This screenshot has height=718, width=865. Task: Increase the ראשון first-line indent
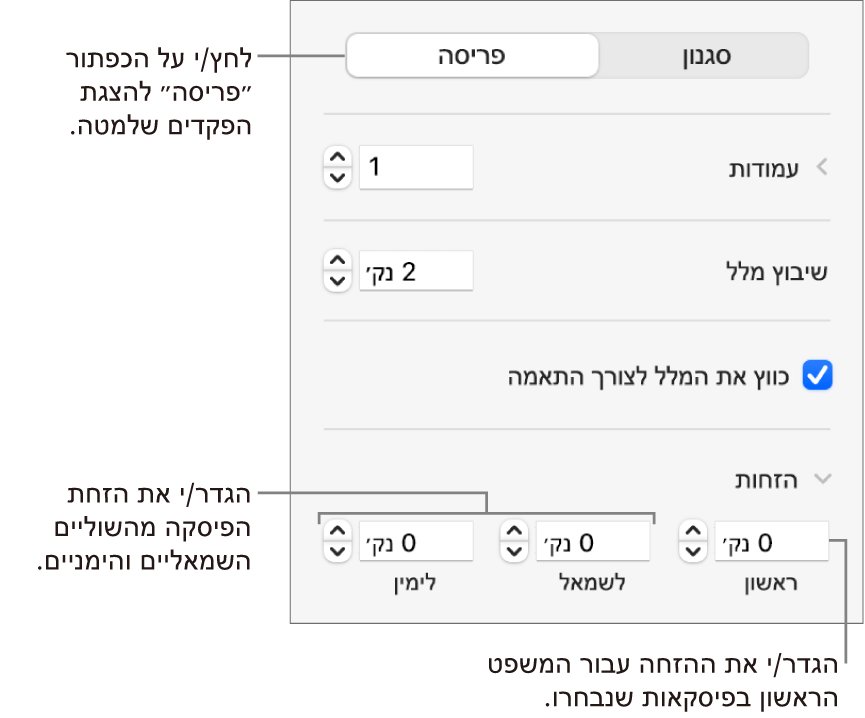[x=691, y=532]
